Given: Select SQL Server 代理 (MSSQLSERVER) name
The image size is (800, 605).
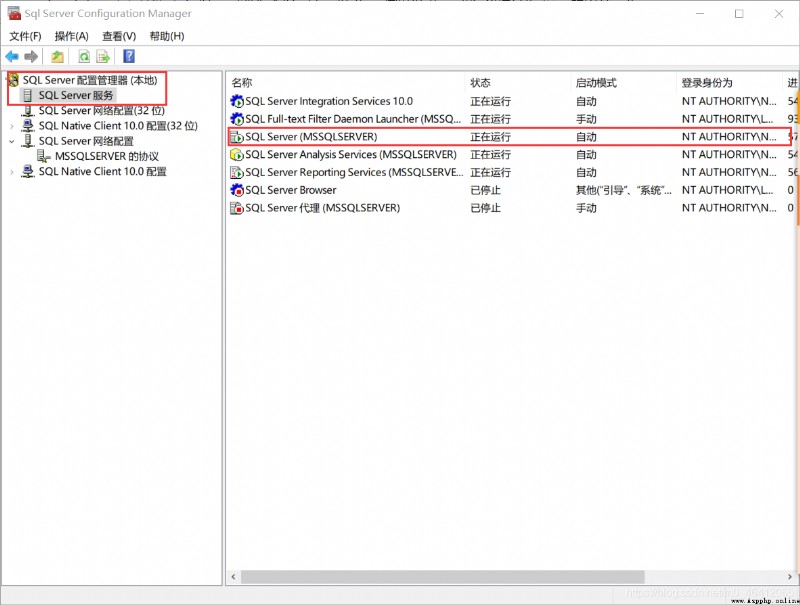Looking at the screenshot, I should (x=322, y=208).
